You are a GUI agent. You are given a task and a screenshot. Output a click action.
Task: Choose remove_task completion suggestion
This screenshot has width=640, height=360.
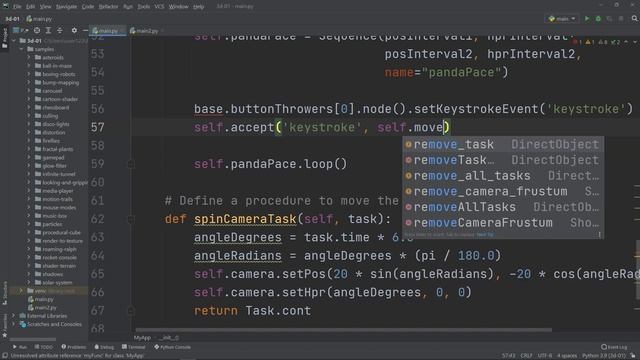pyautogui.click(x=502, y=144)
